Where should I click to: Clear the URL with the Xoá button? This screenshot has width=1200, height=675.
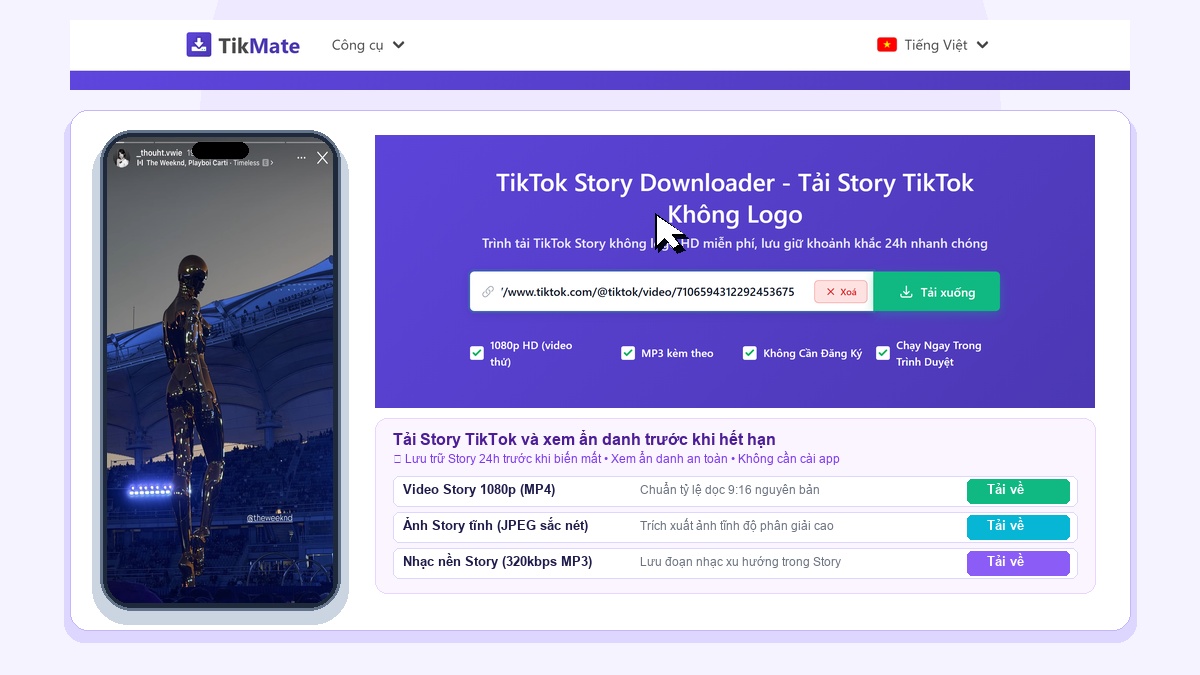tap(841, 292)
